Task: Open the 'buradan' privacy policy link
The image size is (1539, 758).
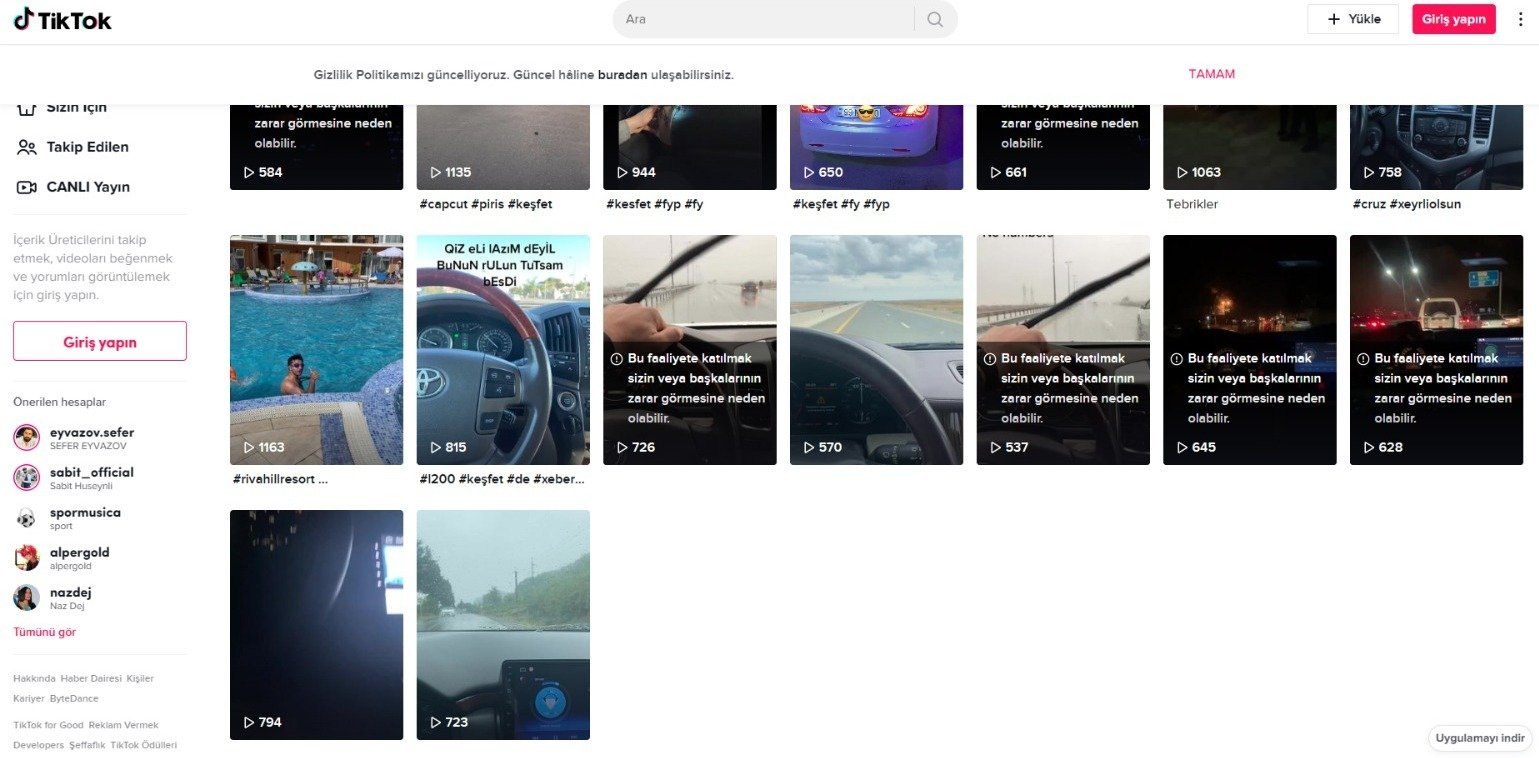Action: coord(623,75)
